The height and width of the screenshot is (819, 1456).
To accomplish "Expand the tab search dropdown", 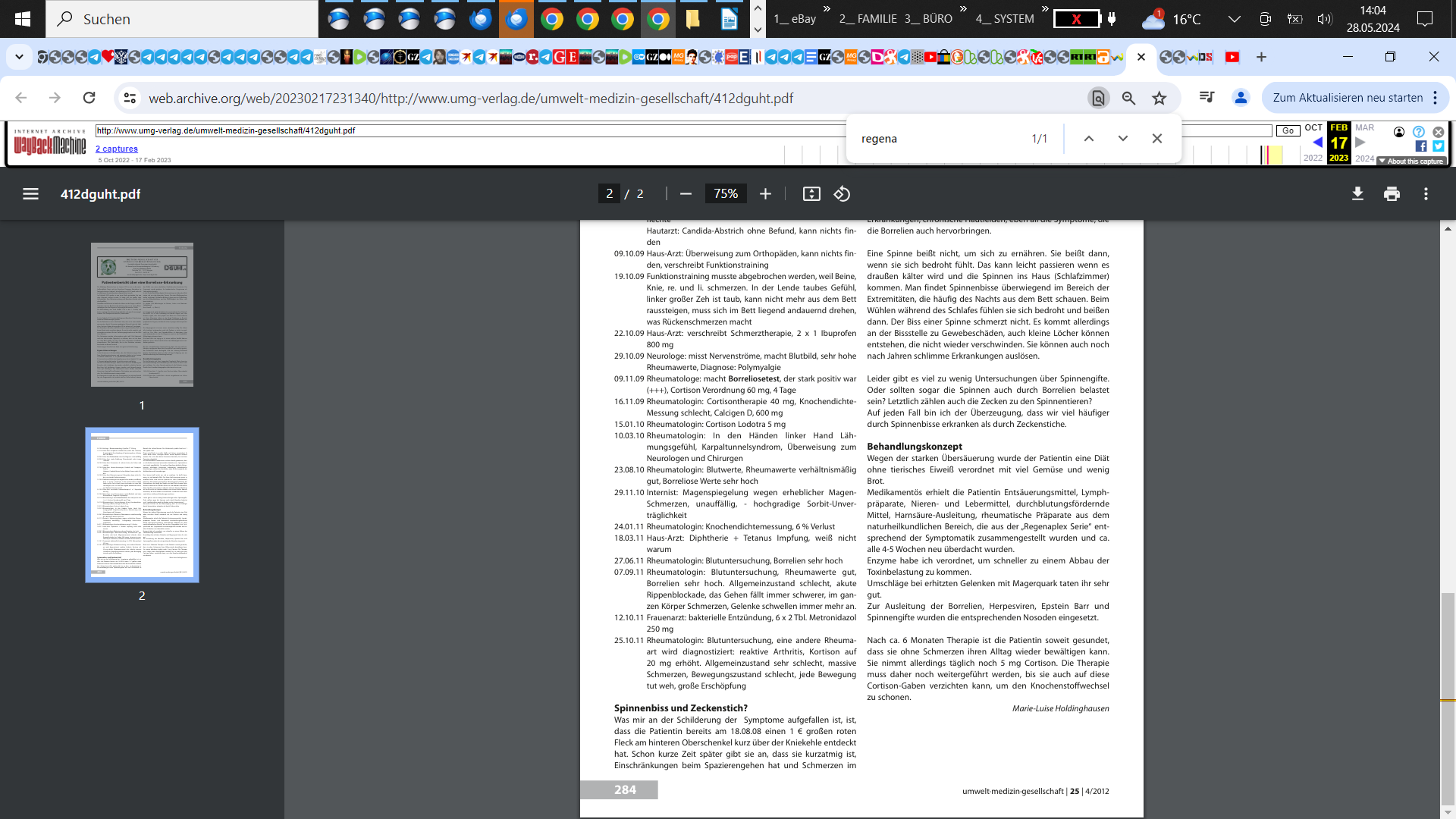I will coord(19,57).
